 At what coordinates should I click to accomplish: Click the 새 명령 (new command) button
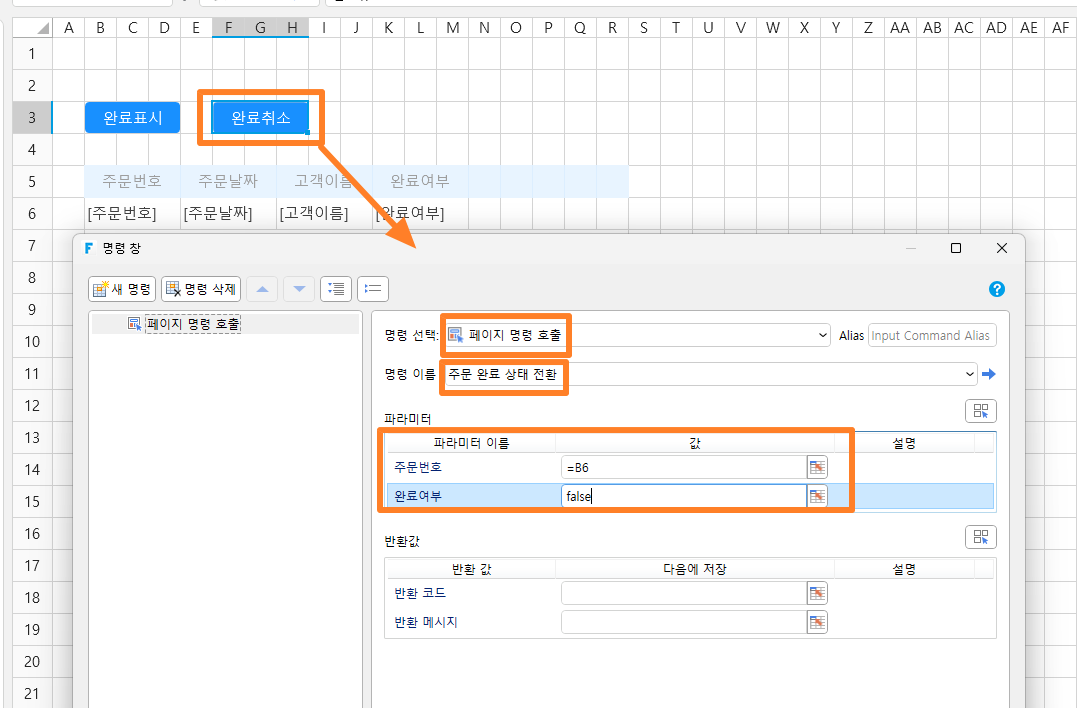coord(122,289)
